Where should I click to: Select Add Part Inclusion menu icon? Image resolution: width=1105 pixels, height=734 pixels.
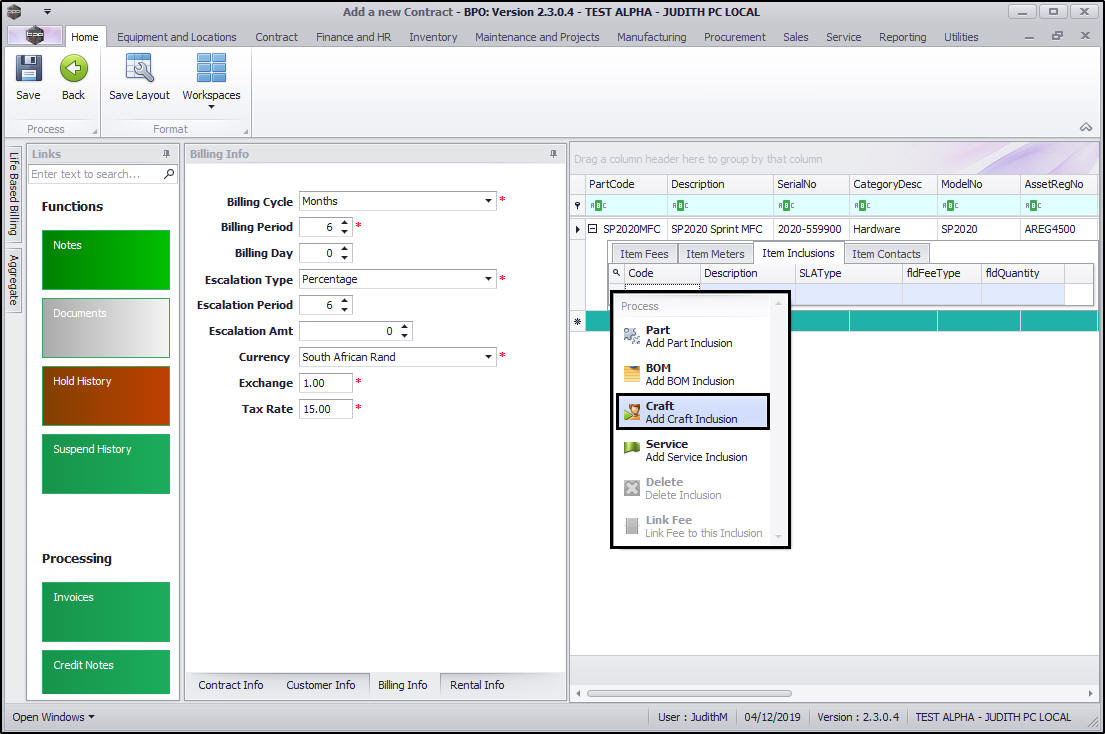(632, 337)
